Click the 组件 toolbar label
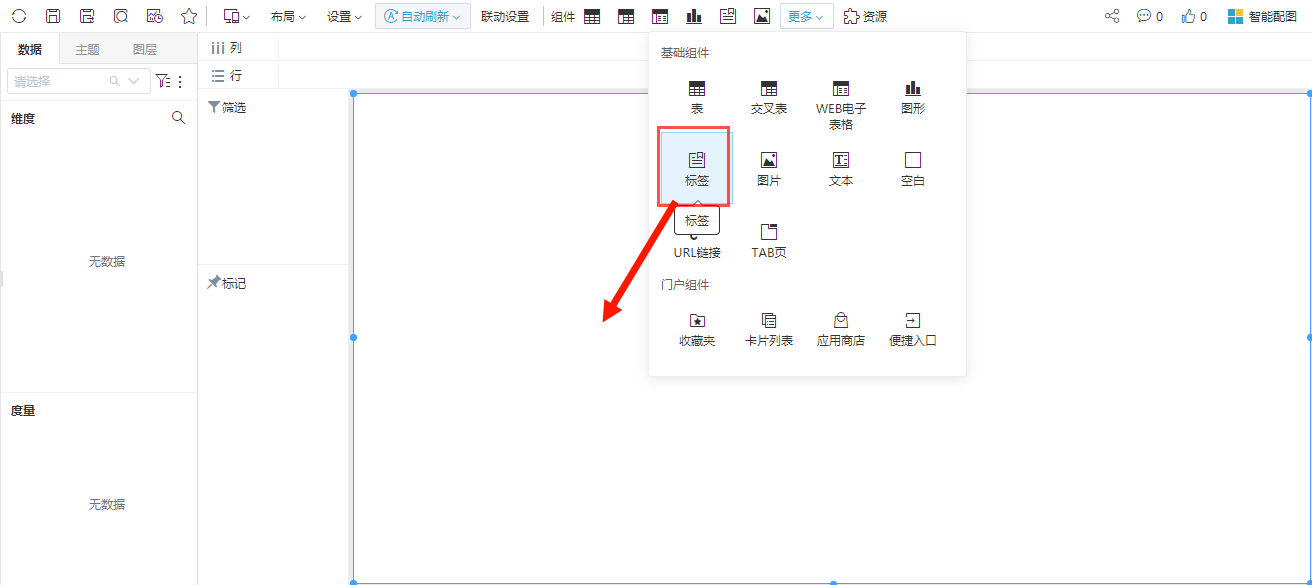 click(563, 16)
